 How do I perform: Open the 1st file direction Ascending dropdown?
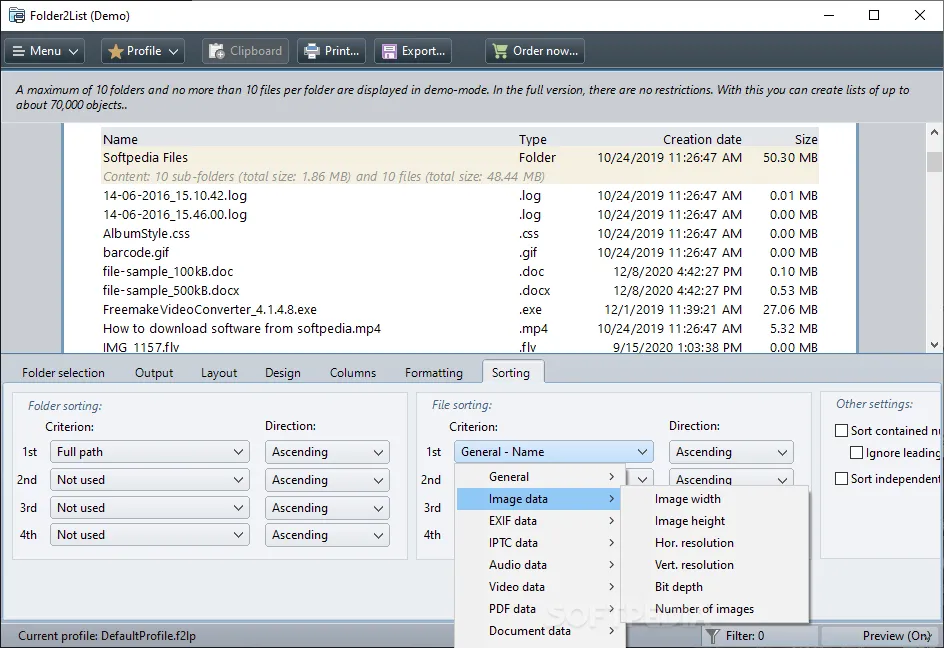coord(731,452)
